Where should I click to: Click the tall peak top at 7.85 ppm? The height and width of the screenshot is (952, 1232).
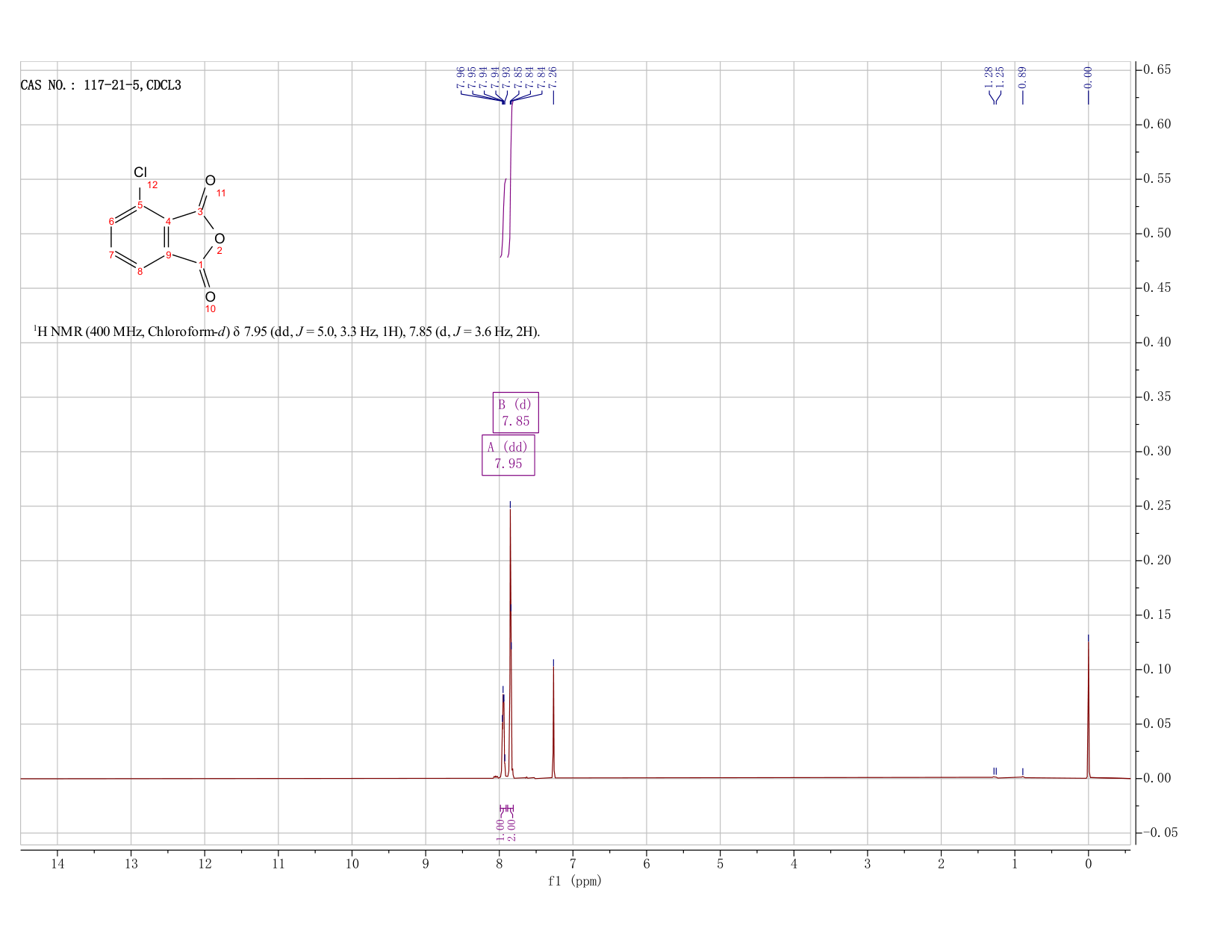[510, 509]
